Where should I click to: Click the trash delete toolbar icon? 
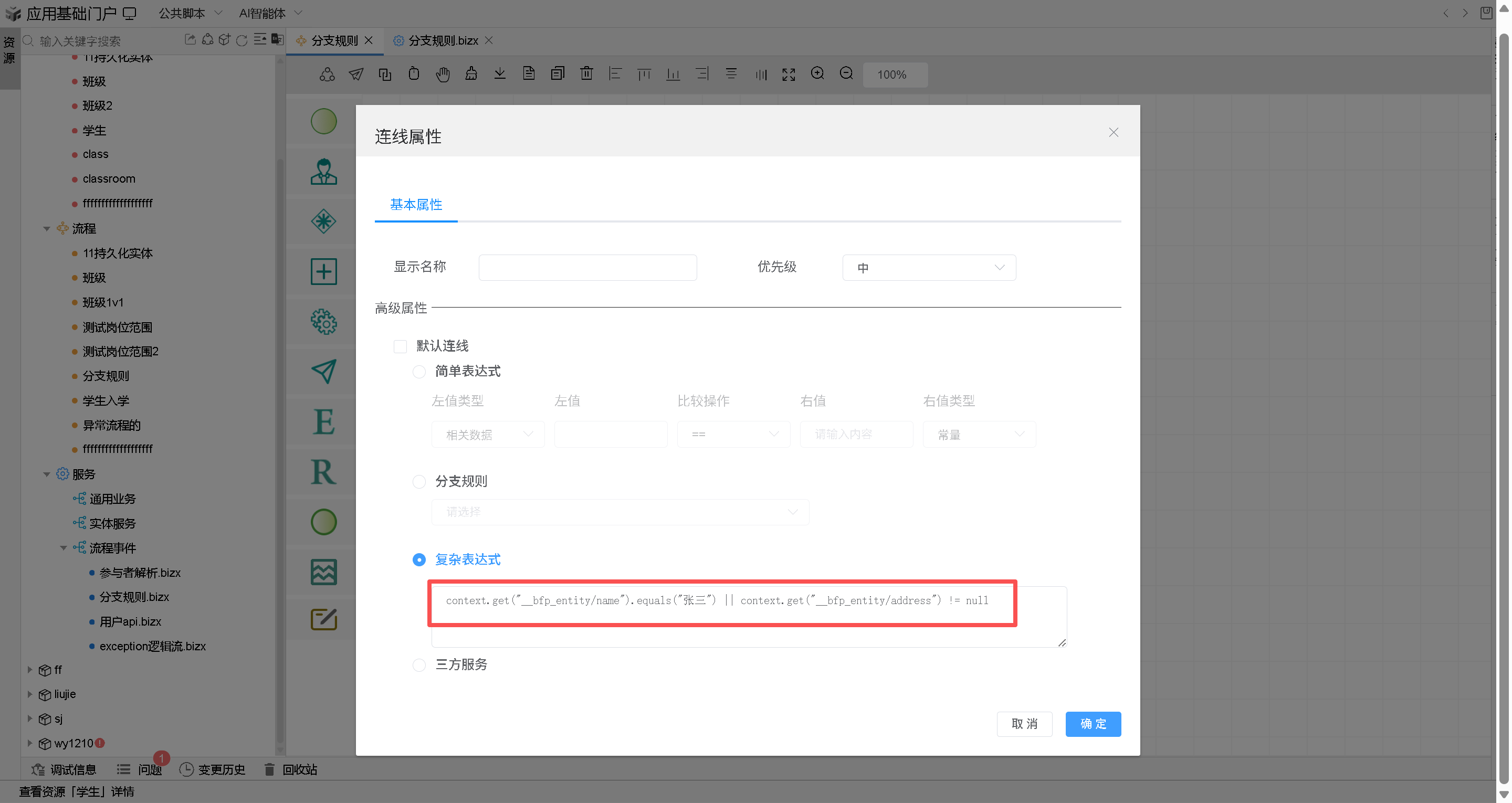point(586,73)
